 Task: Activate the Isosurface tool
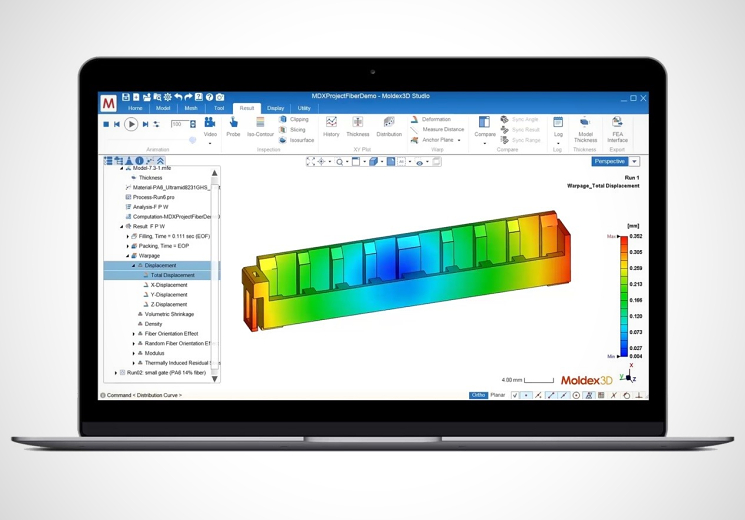tap(296, 140)
